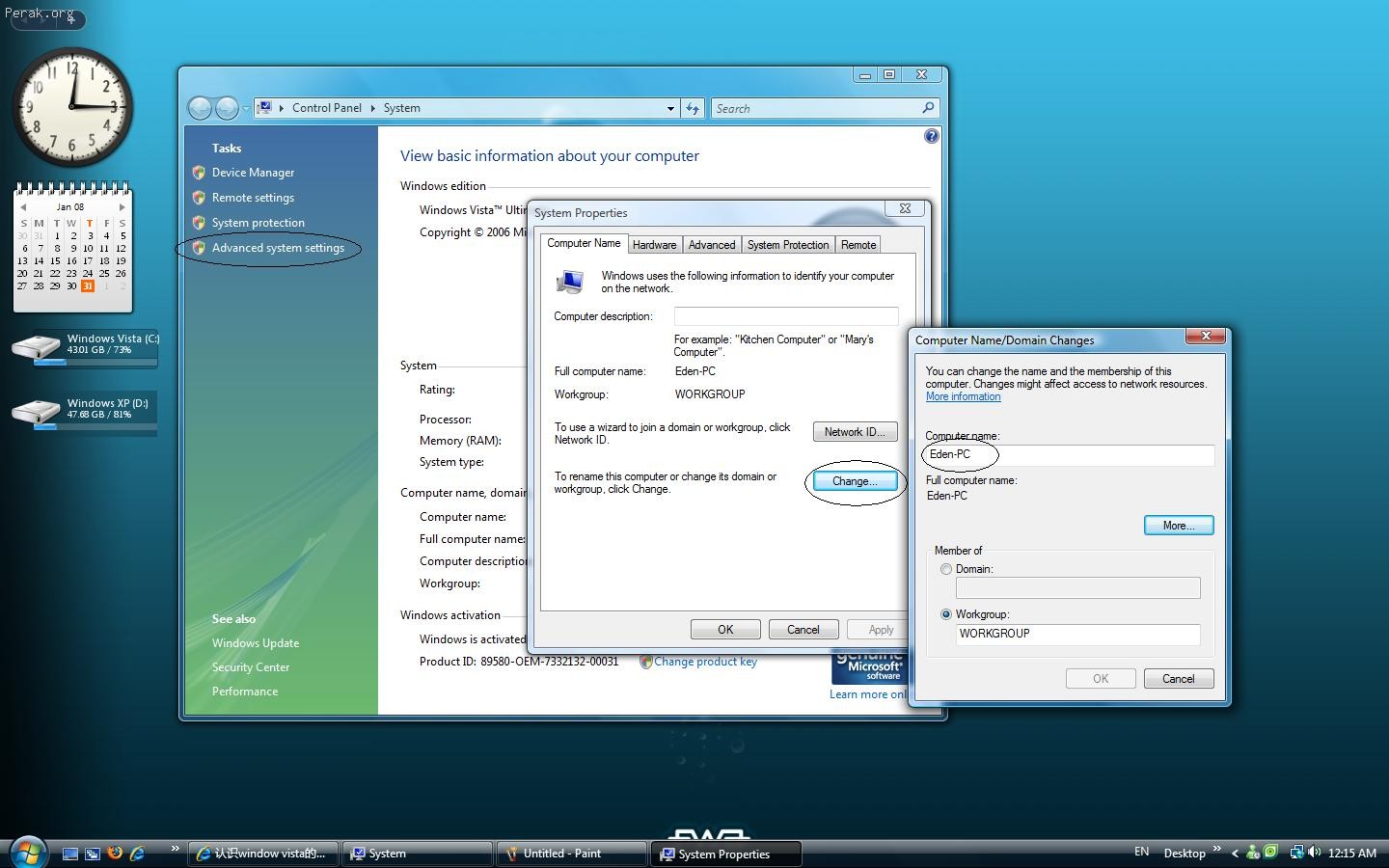This screenshot has height=868, width=1389.
Task: Select the Computer Name tab
Action: (x=584, y=243)
